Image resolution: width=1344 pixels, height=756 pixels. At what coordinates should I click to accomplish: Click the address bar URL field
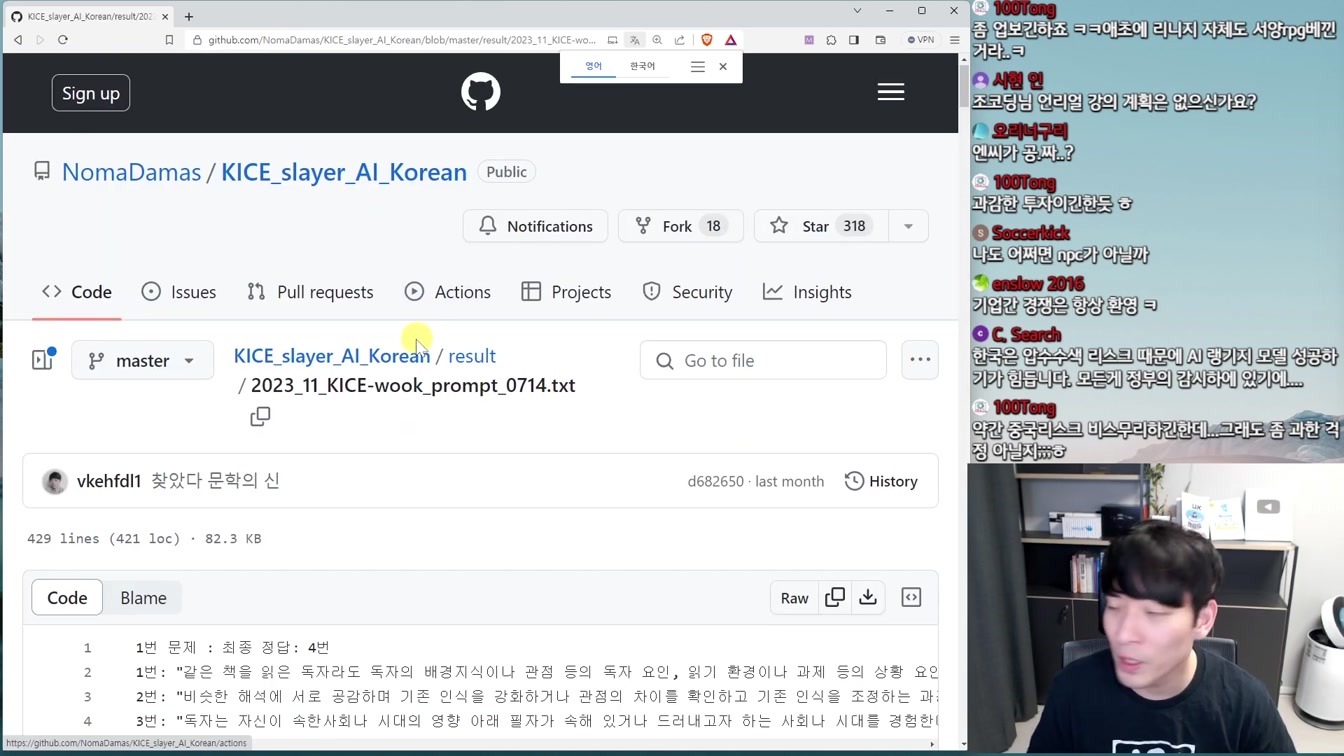[x=400, y=40]
